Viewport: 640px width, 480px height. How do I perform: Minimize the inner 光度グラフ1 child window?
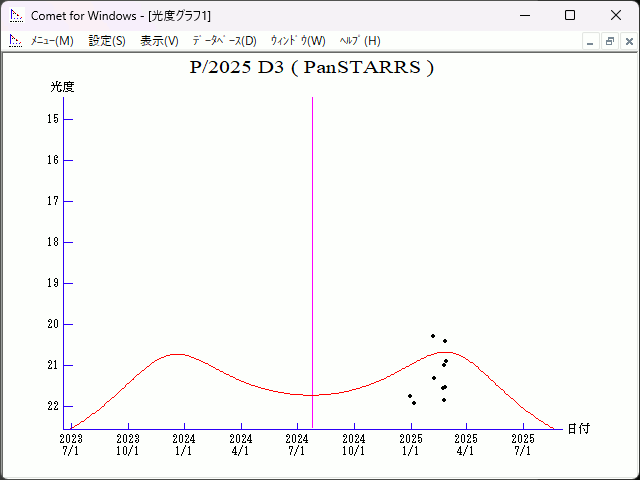point(591,41)
